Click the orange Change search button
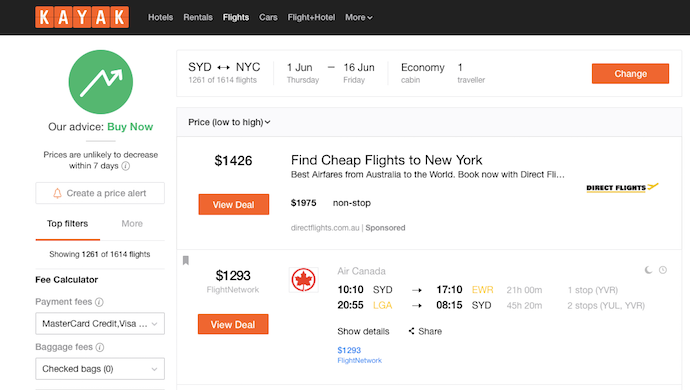 click(630, 74)
